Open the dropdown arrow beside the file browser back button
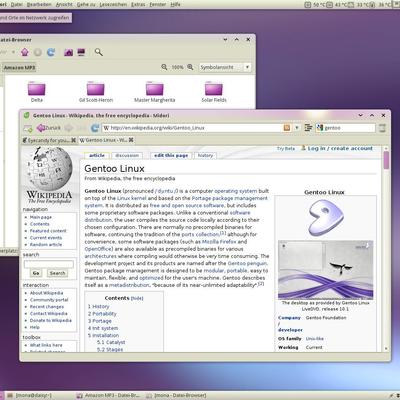This screenshot has width=400, height=400. pyautogui.click(x=13, y=52)
